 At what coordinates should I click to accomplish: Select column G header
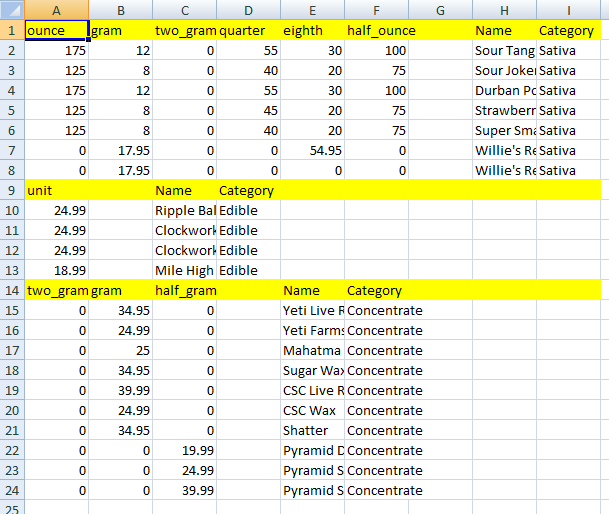click(440, 10)
